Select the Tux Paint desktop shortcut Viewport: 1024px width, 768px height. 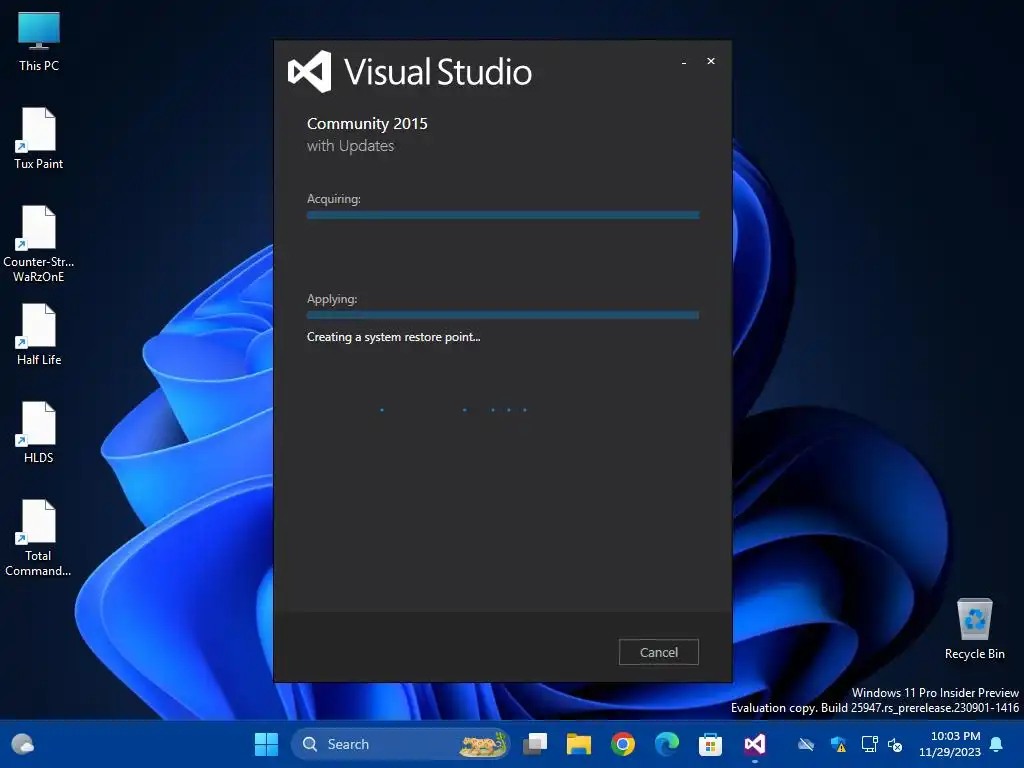(39, 139)
